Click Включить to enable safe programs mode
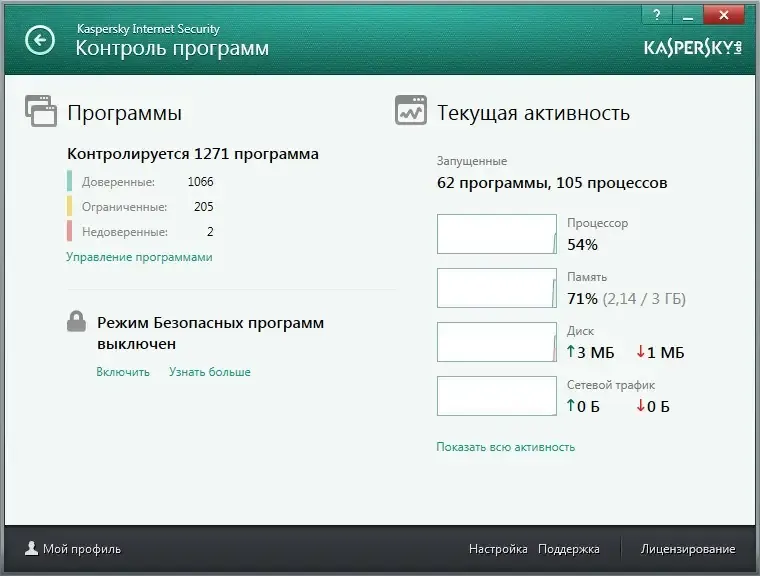The height and width of the screenshot is (576, 760). coord(123,372)
